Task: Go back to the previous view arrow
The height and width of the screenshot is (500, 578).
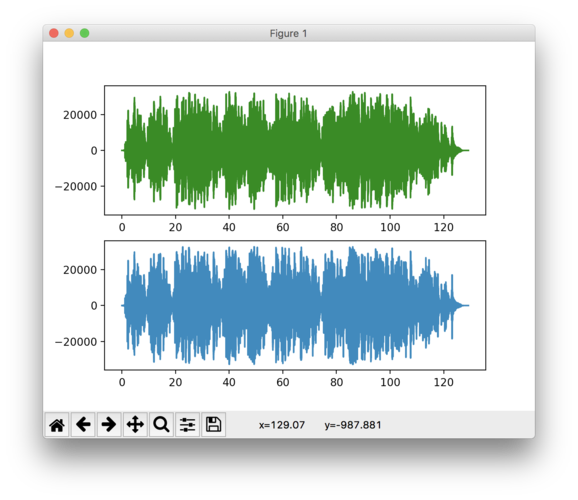Action: pyautogui.click(x=83, y=424)
